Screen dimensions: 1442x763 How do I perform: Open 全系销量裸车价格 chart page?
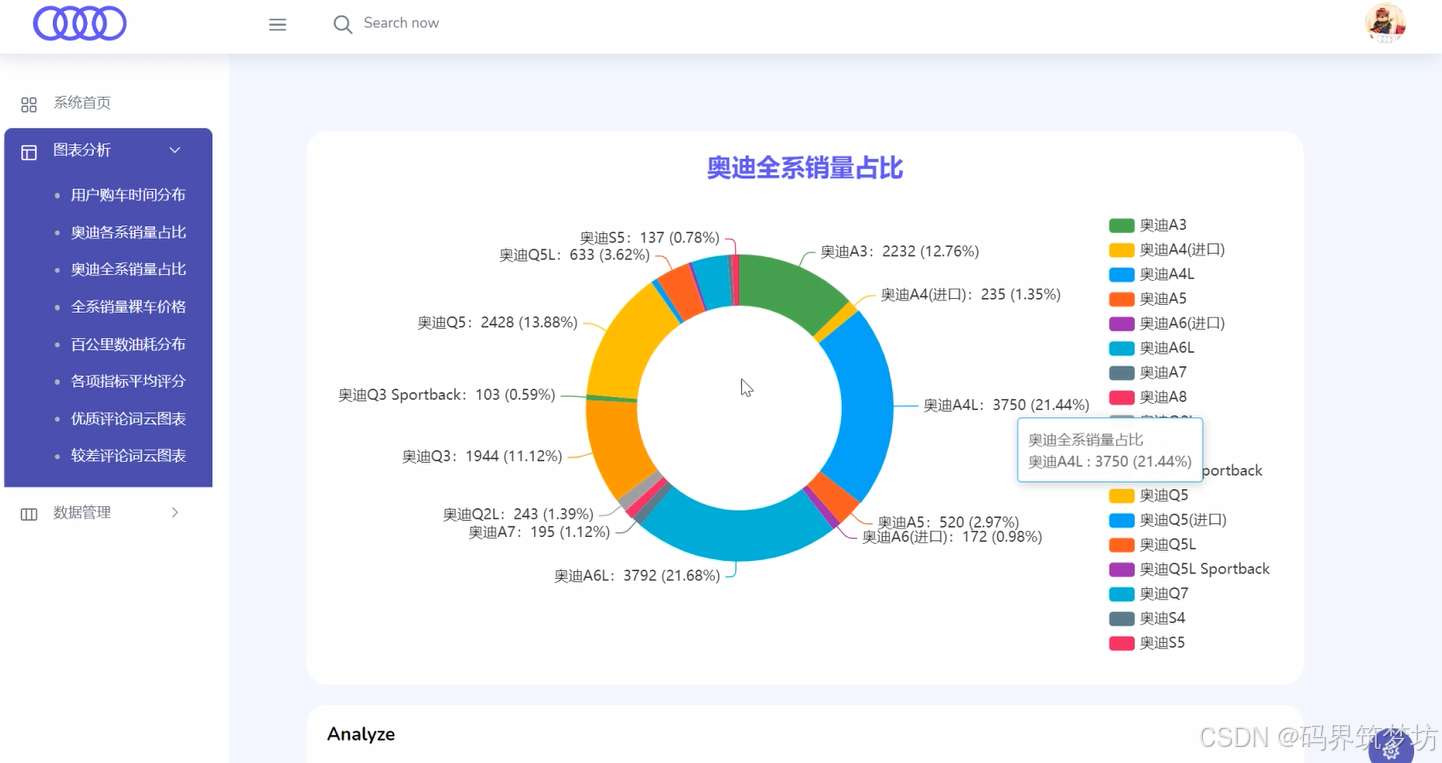pos(128,307)
